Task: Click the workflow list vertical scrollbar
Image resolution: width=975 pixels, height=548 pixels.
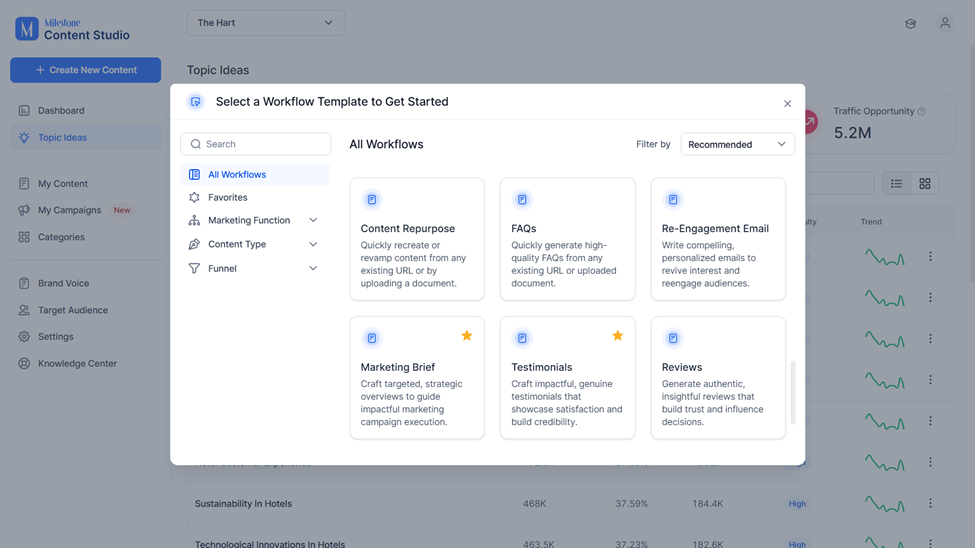Action: 793,392
